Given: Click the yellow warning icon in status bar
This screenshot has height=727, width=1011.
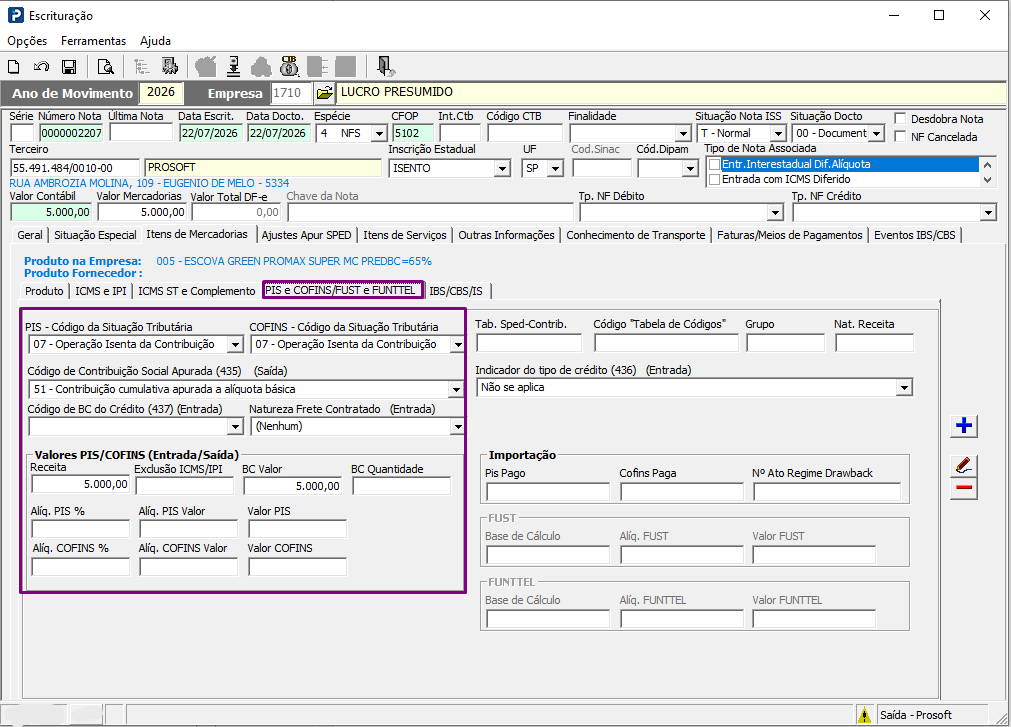Looking at the screenshot, I should [x=864, y=715].
